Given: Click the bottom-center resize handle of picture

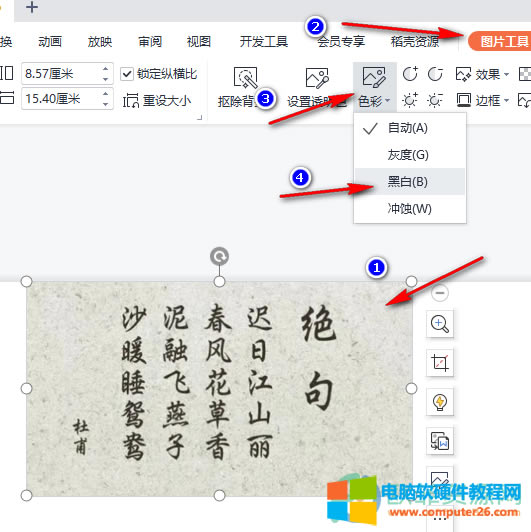Looking at the screenshot, I should tap(220, 495).
